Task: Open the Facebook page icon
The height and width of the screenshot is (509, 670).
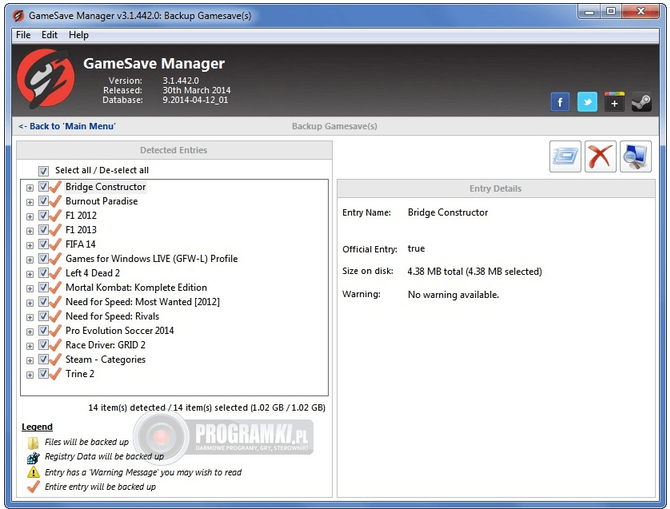Action: click(560, 102)
